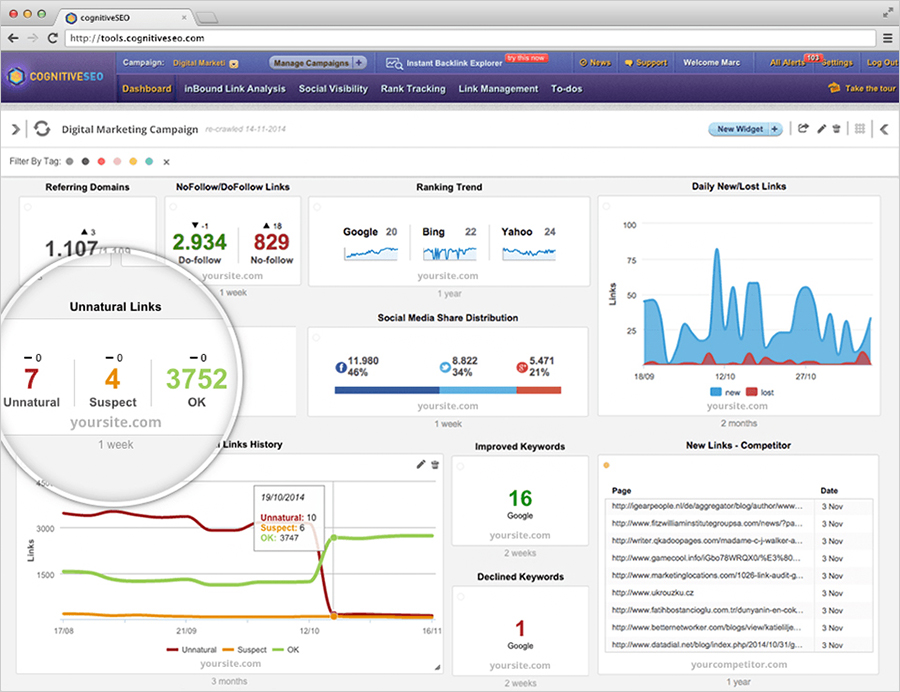
Task: Open the inBound Link Analysis tab
Action: [x=234, y=88]
